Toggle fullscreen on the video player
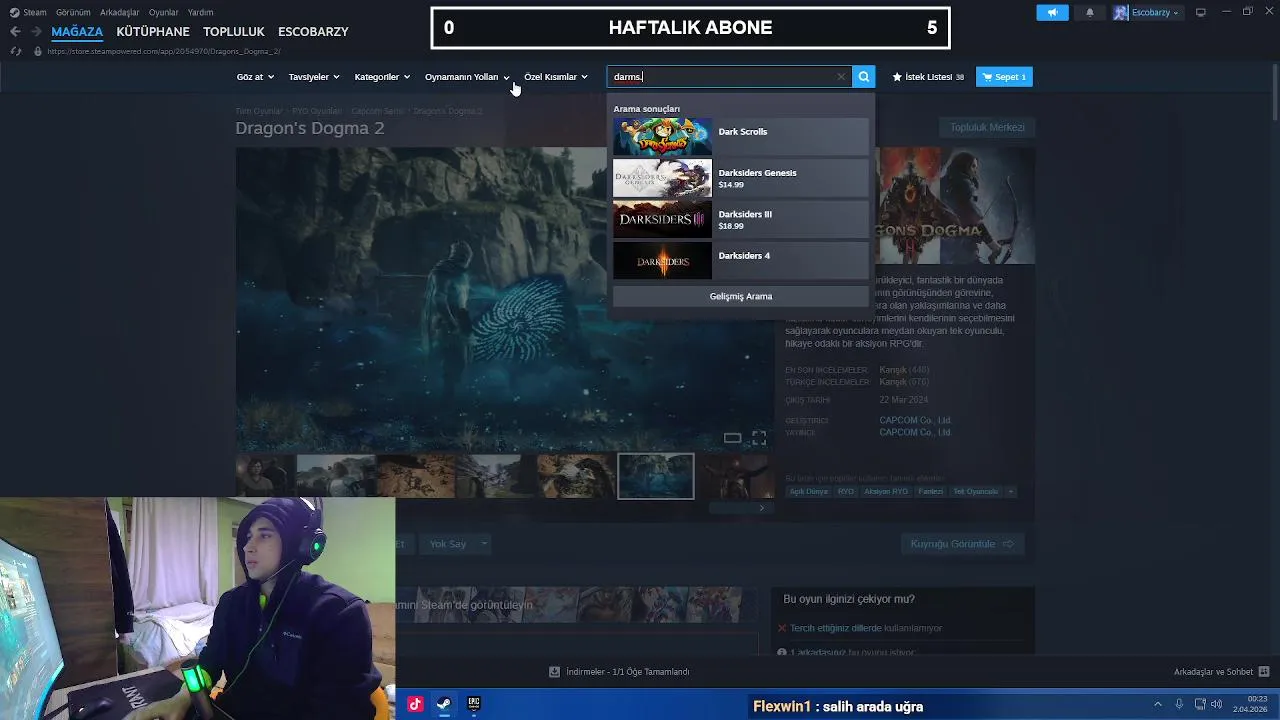Screen dimensions: 1280x720 [x=759, y=438]
